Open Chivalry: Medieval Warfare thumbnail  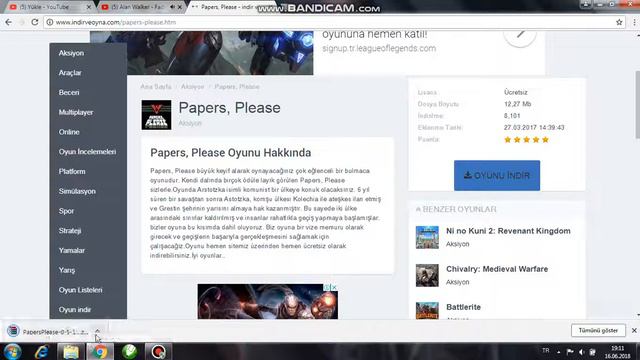(427, 276)
